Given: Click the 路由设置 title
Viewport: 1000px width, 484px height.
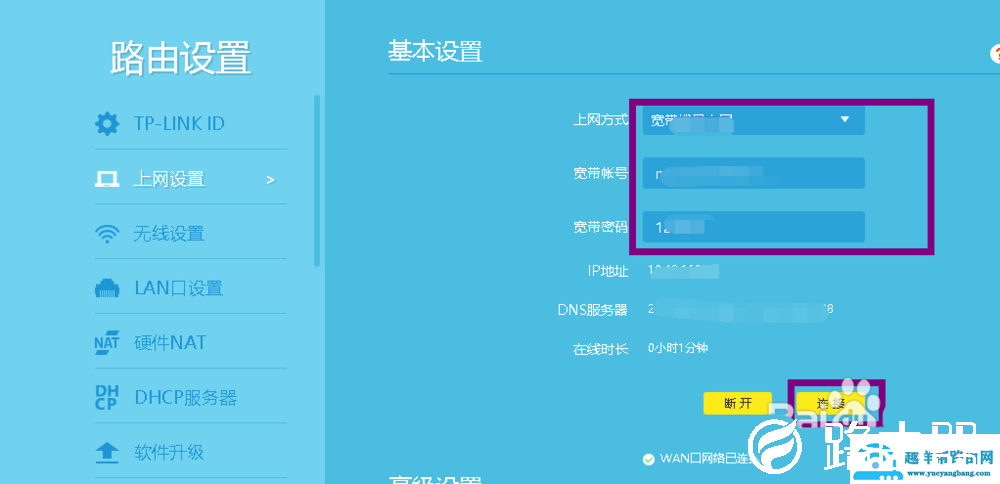Looking at the screenshot, I should 181,59.
